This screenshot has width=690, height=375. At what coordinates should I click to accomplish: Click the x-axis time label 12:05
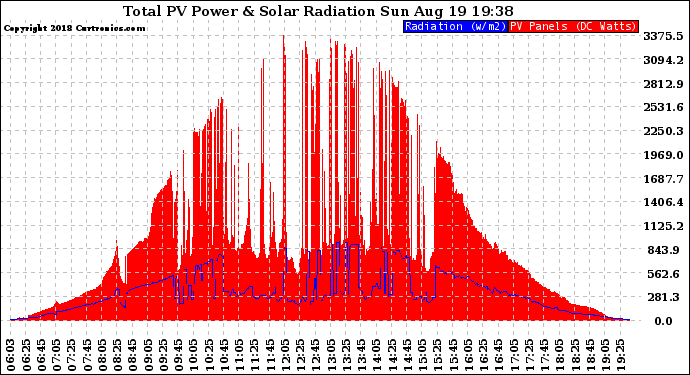pyautogui.click(x=285, y=355)
